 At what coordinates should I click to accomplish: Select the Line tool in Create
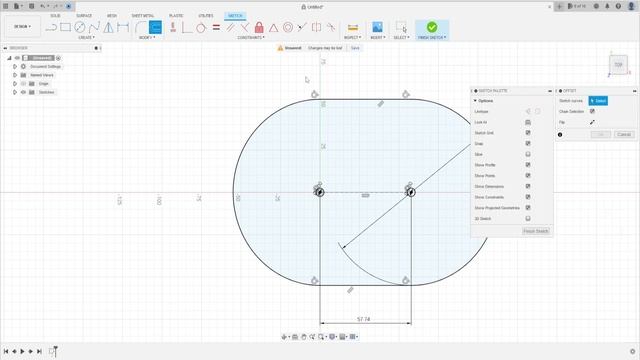point(51,27)
